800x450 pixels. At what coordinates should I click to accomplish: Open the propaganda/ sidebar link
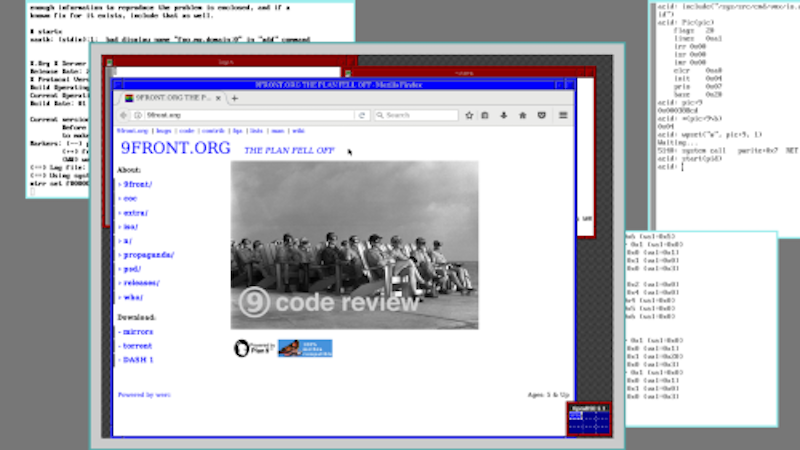coord(148,255)
